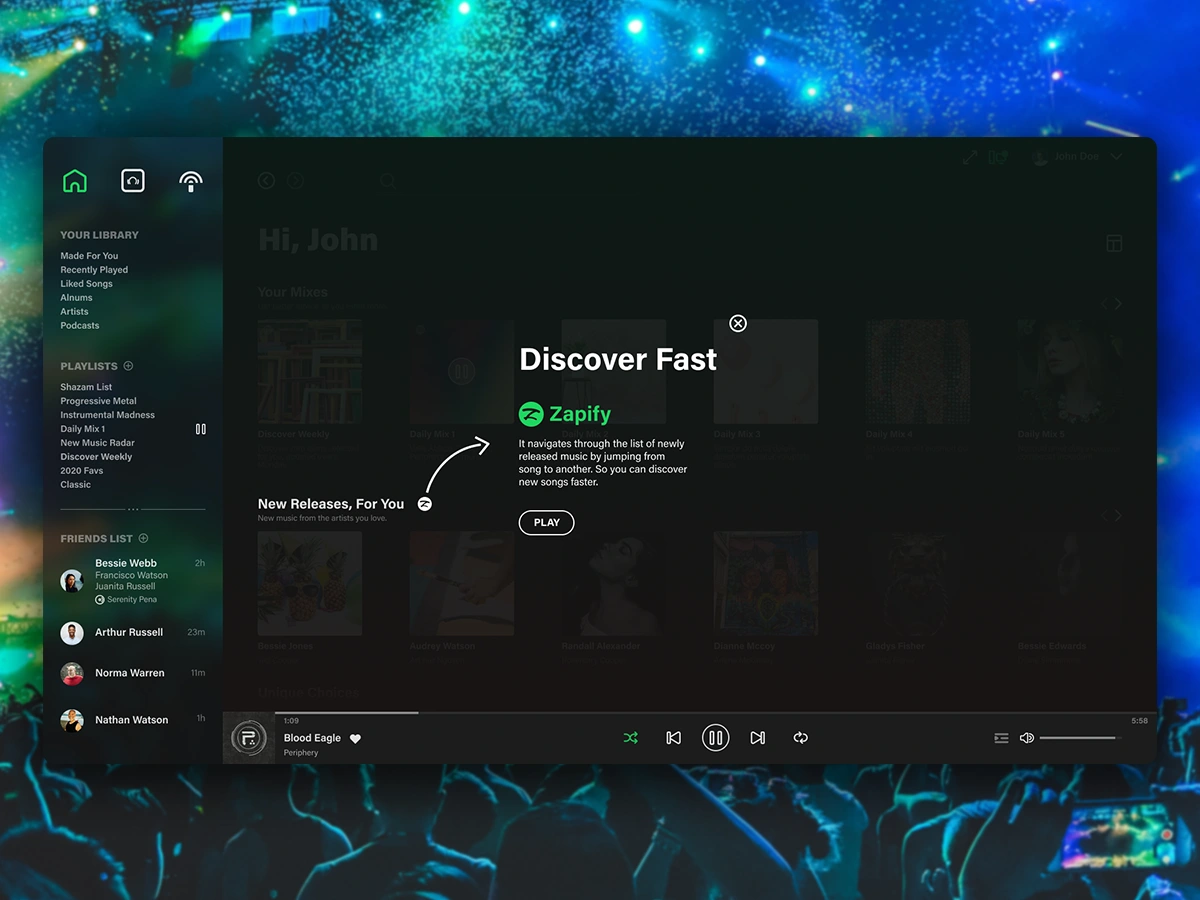The image size is (1200, 900).
Task: Click Arthur Russell's avatar
Action: tap(72, 633)
